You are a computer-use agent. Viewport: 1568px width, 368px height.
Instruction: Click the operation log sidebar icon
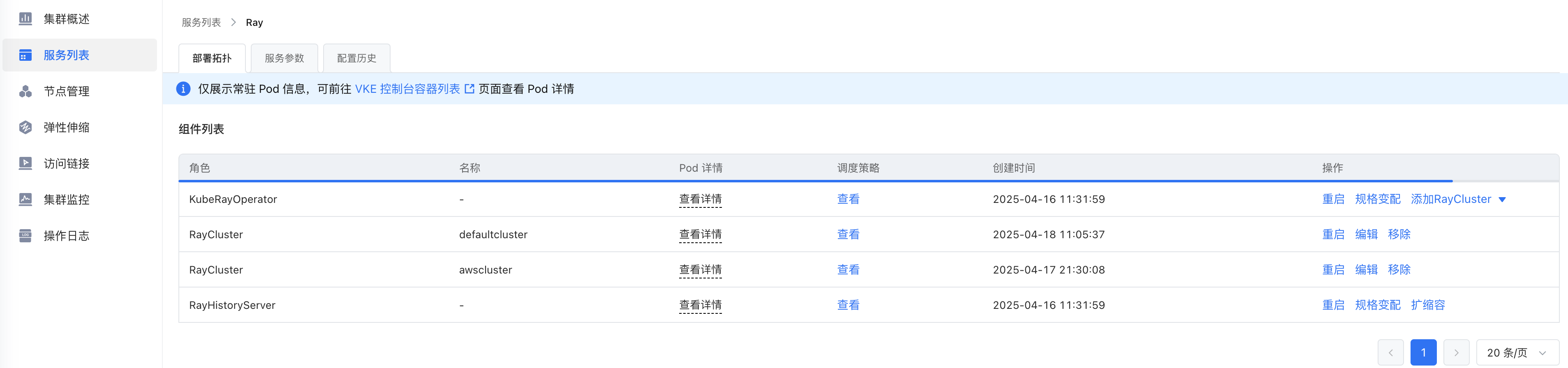click(x=25, y=235)
